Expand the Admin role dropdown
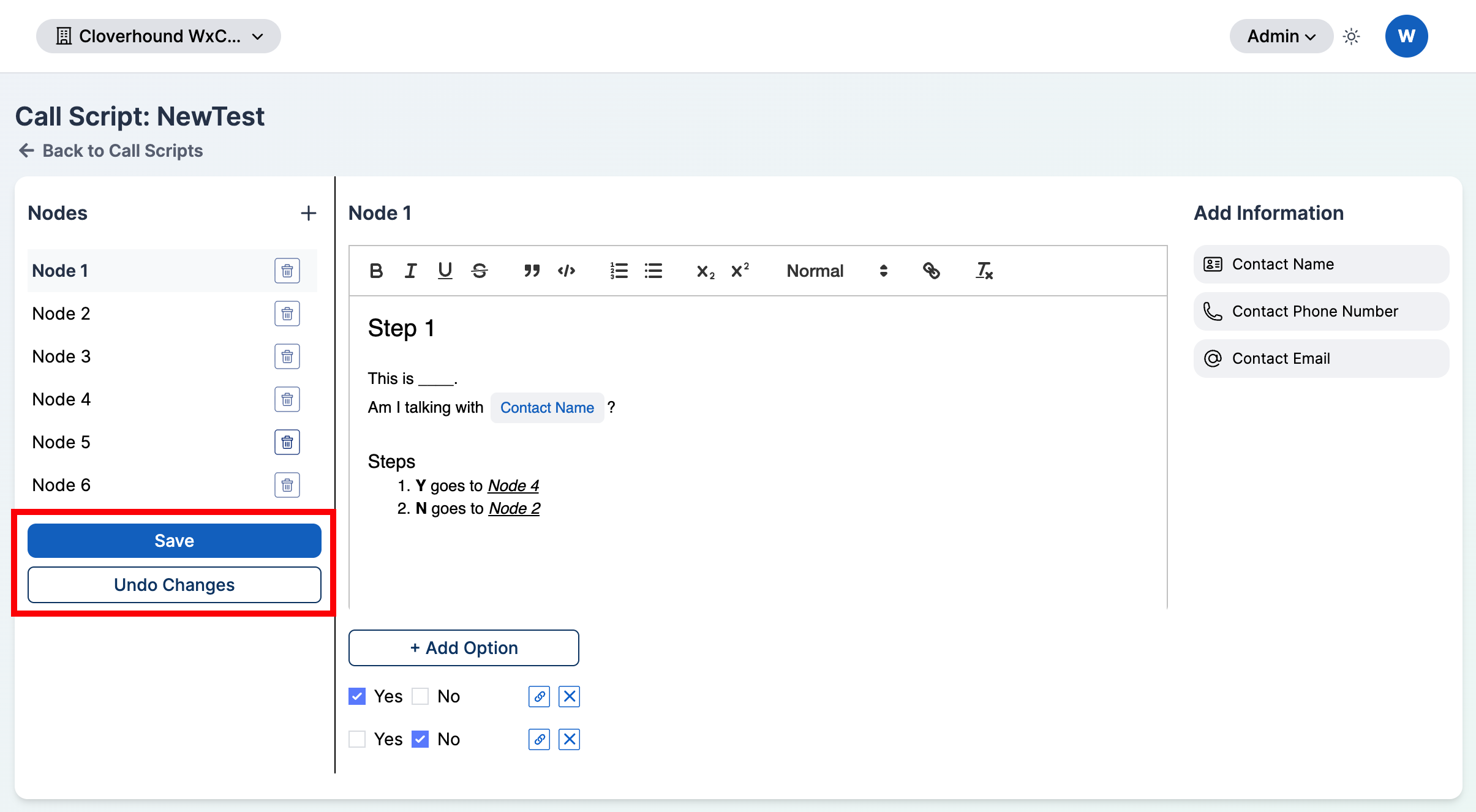Image resolution: width=1476 pixels, height=812 pixels. 1281,36
